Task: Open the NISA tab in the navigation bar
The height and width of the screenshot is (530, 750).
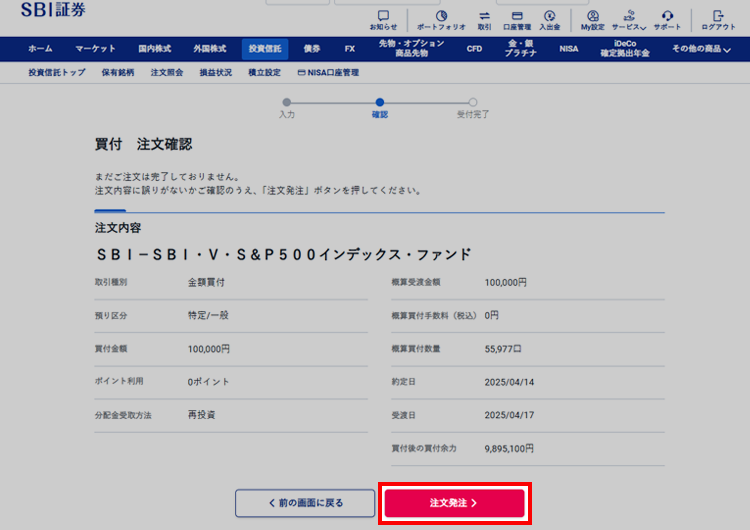Action: [569, 49]
